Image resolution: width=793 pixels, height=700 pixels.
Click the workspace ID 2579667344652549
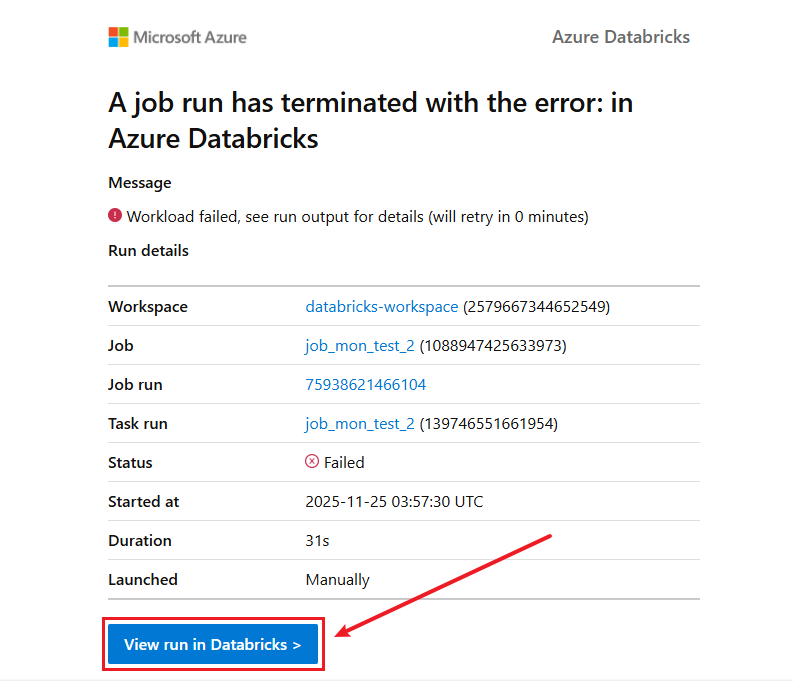tap(536, 307)
